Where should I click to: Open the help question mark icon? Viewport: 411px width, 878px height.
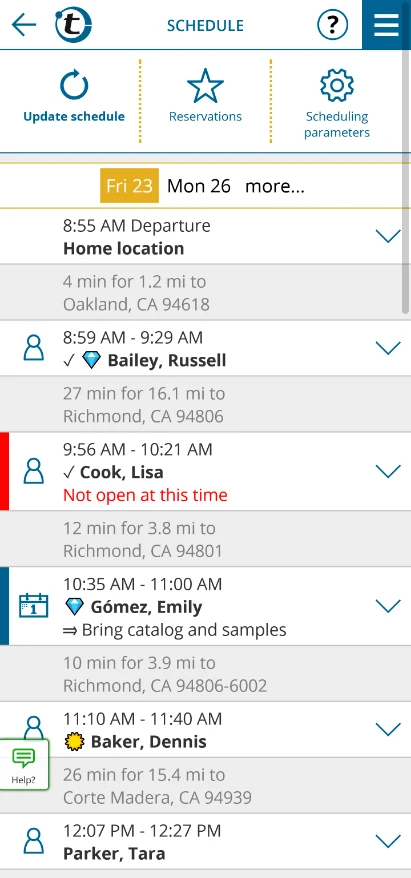[333, 25]
